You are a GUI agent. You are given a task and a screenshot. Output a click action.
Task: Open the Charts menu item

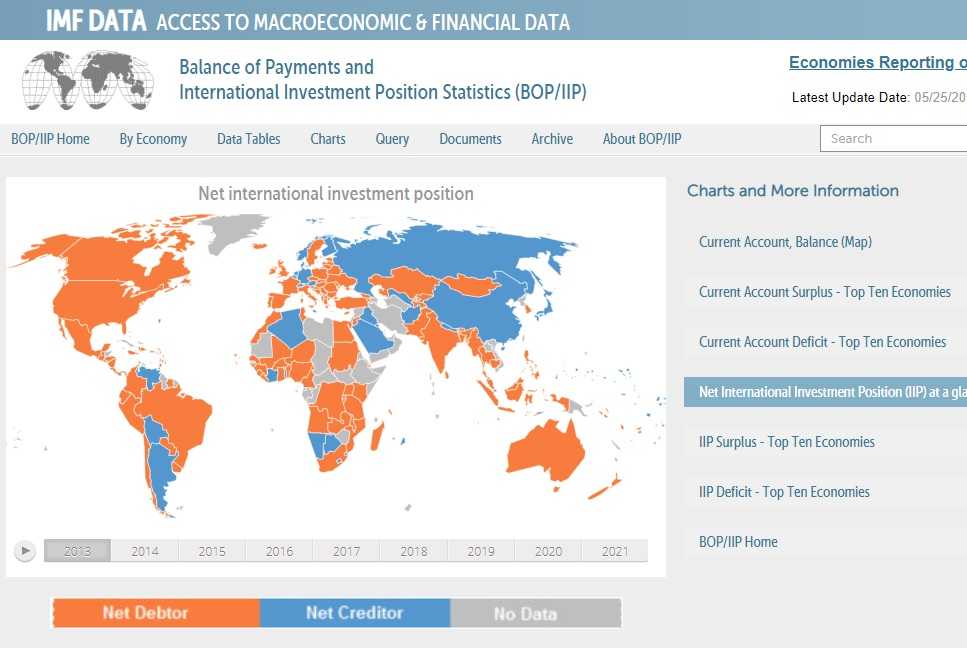coord(328,139)
